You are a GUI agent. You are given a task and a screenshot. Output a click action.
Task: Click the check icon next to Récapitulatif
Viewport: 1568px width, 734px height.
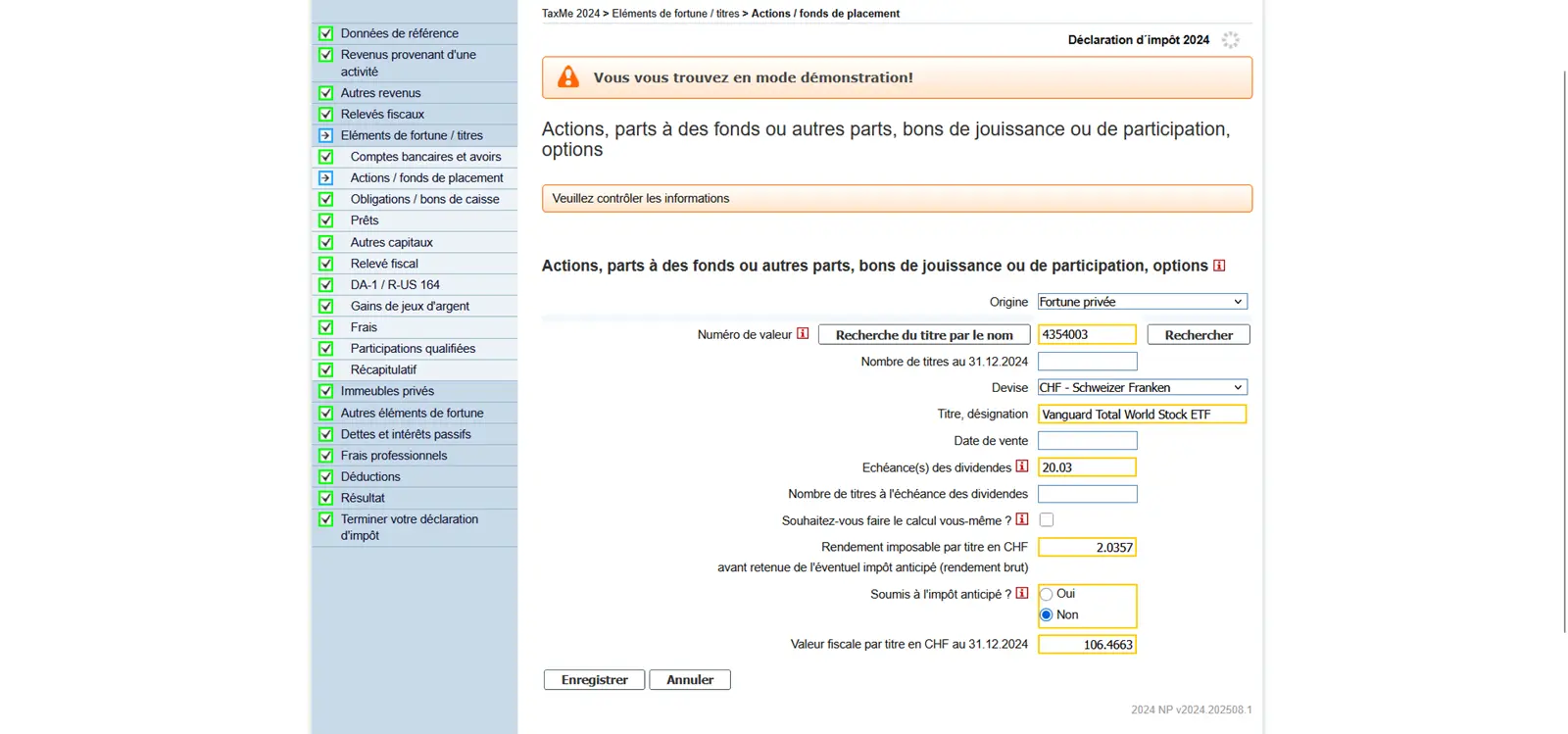click(326, 369)
